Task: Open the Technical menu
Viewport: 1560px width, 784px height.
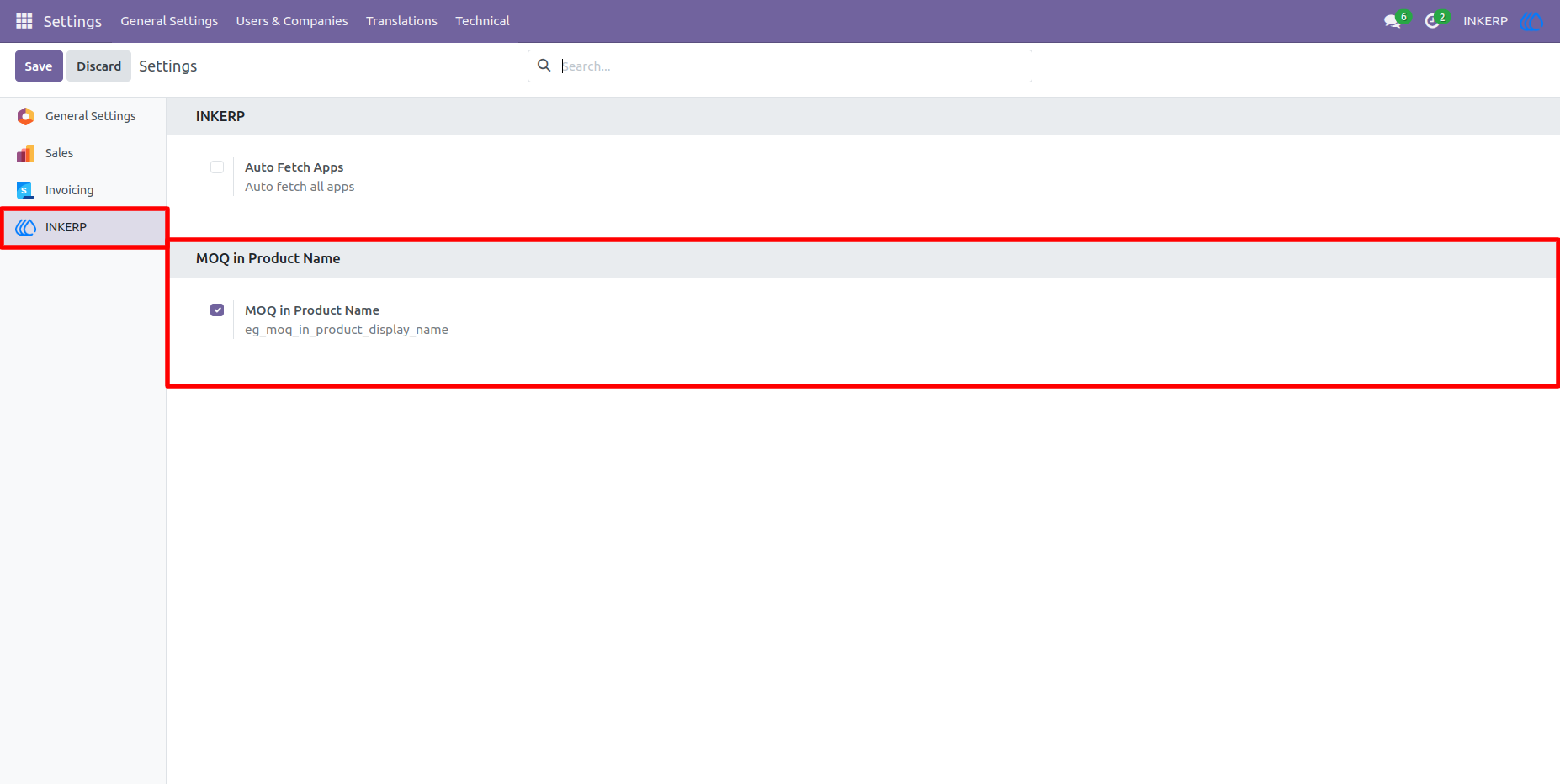Action: tap(482, 21)
